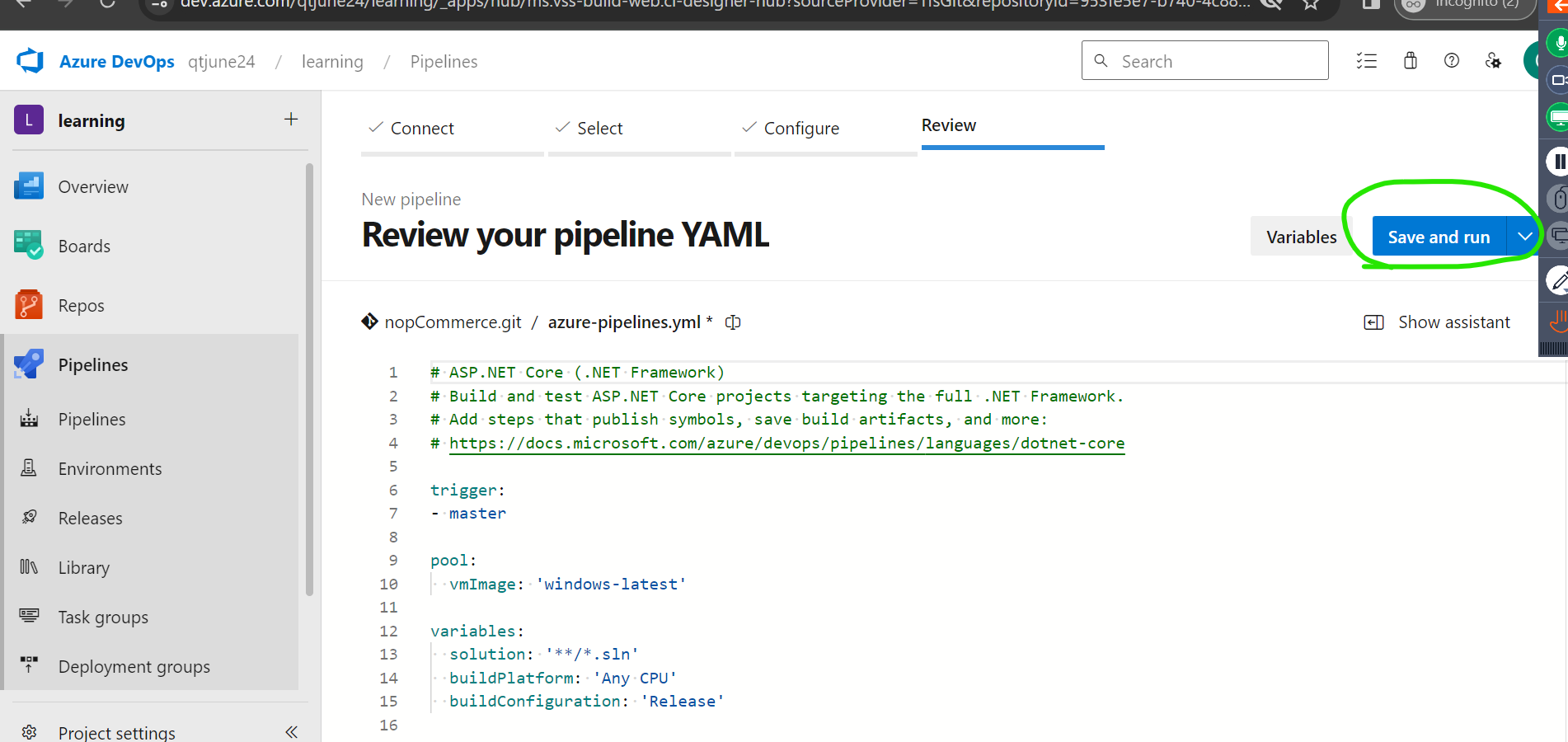Click the learning project title in sidebar

pos(92,120)
